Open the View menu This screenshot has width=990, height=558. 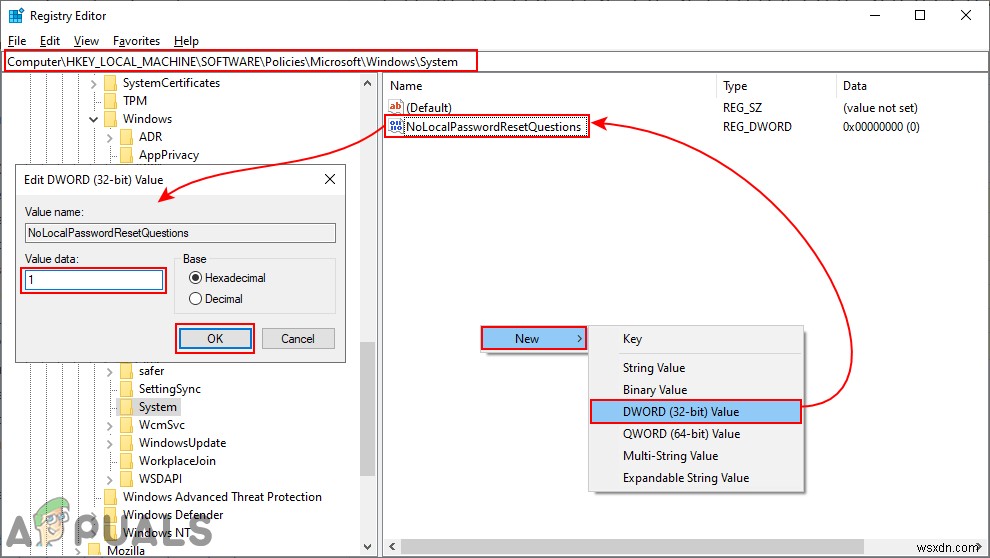[86, 41]
